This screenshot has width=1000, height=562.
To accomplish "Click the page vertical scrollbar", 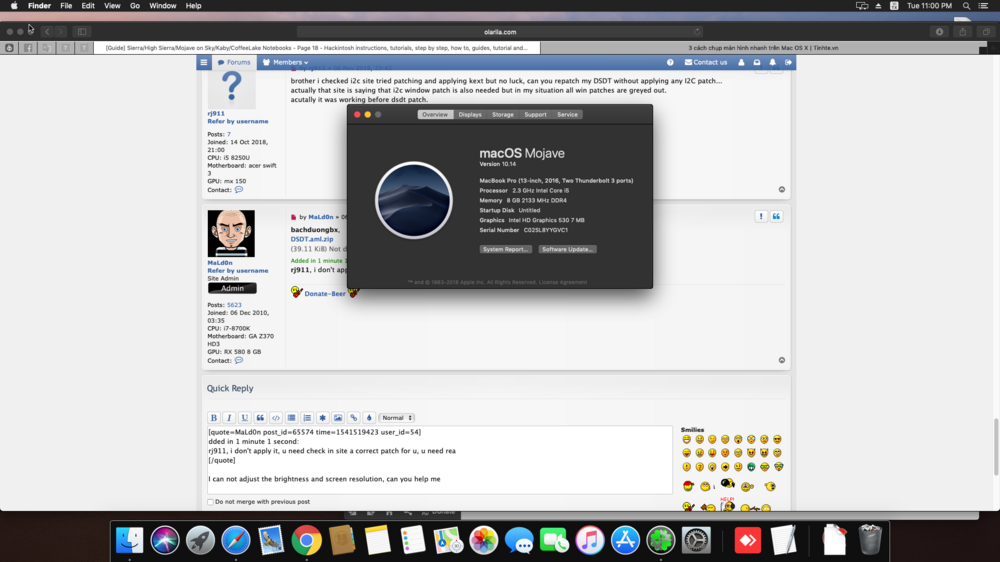I will pyautogui.click(x=996, y=447).
